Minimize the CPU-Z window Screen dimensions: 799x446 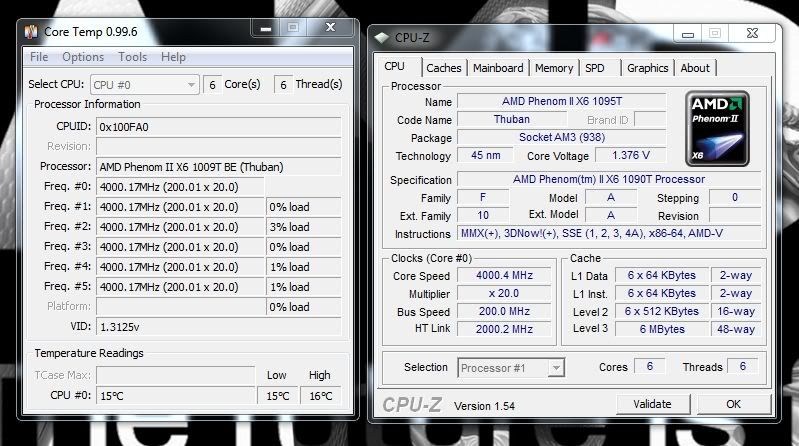(688, 34)
